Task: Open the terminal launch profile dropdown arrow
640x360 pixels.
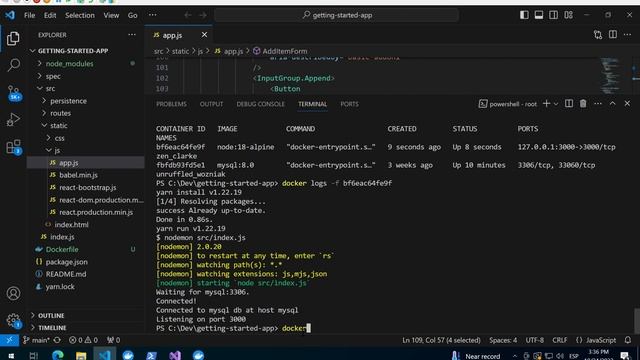Action: (556, 104)
